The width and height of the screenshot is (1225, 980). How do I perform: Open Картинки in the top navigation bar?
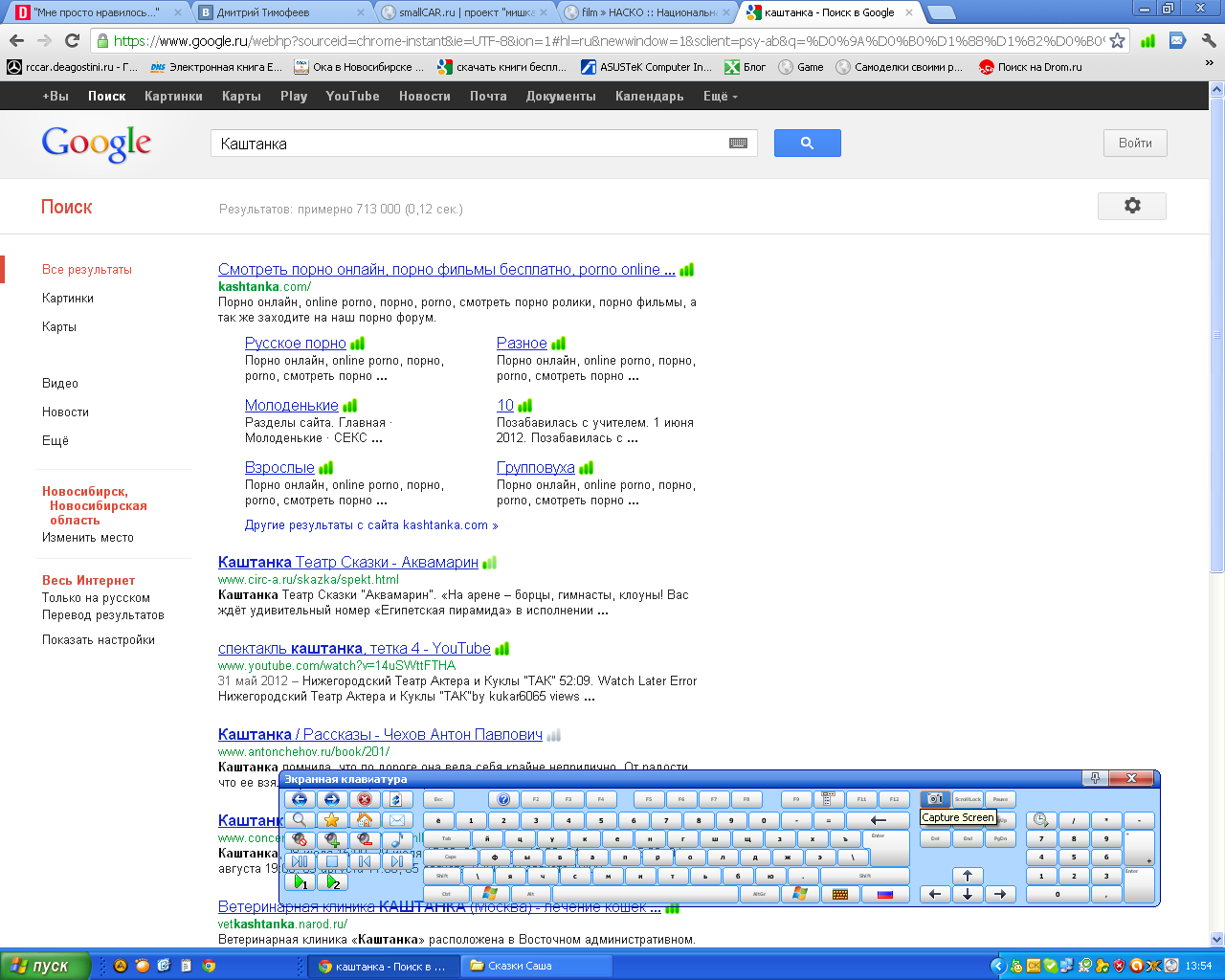[x=173, y=97]
